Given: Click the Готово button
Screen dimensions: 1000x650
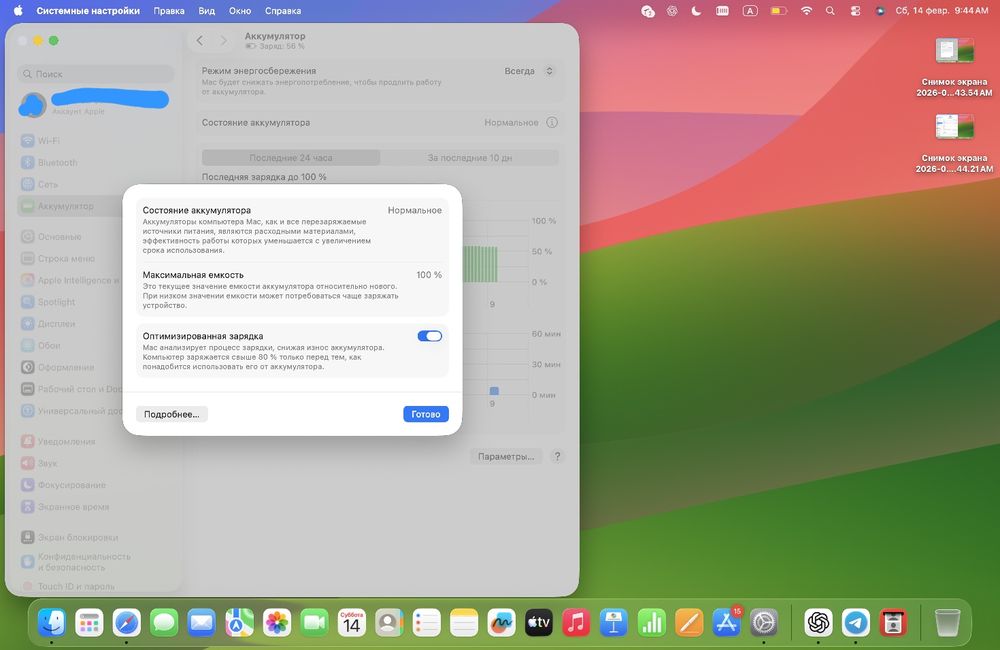Looking at the screenshot, I should point(425,414).
